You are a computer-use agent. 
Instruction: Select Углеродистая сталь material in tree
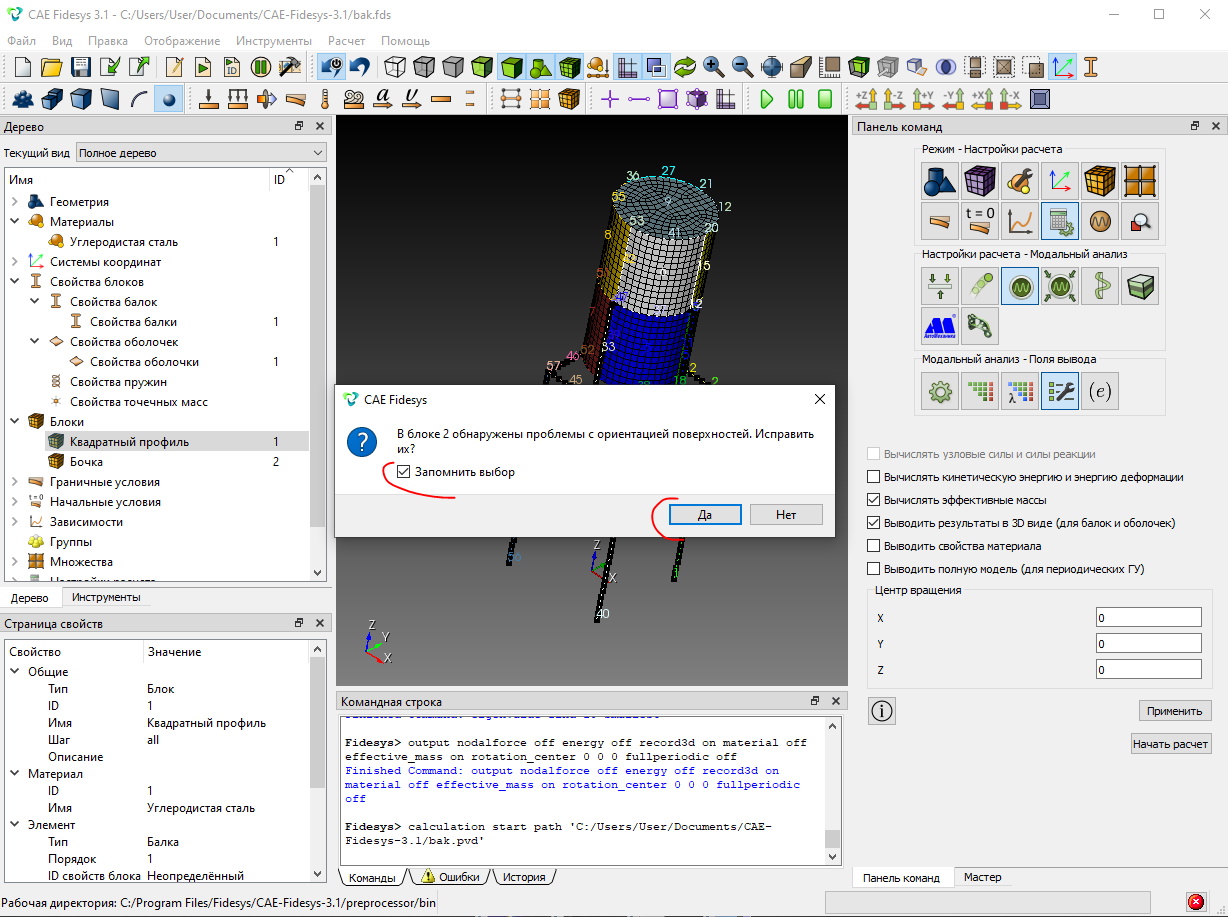123,242
